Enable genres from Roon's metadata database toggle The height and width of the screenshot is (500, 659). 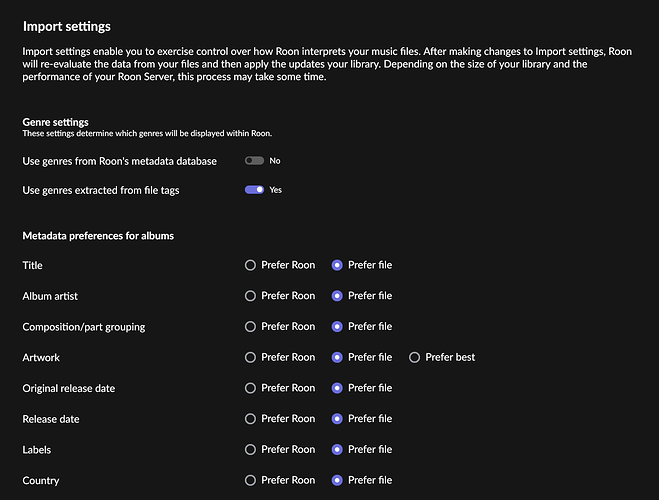click(254, 161)
